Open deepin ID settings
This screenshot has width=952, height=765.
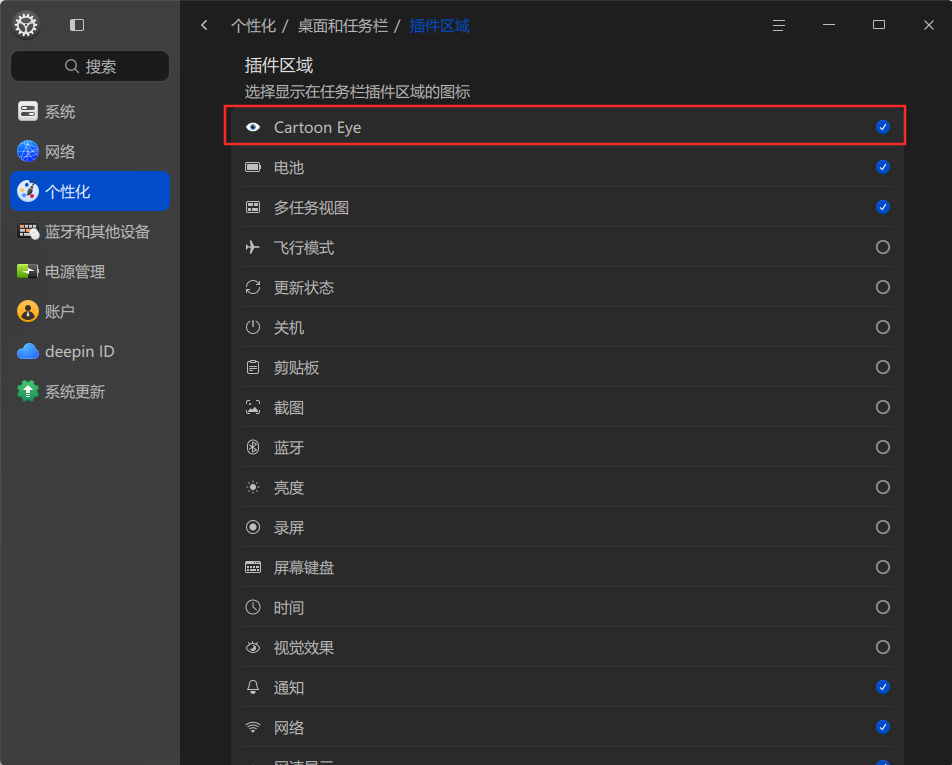point(90,352)
